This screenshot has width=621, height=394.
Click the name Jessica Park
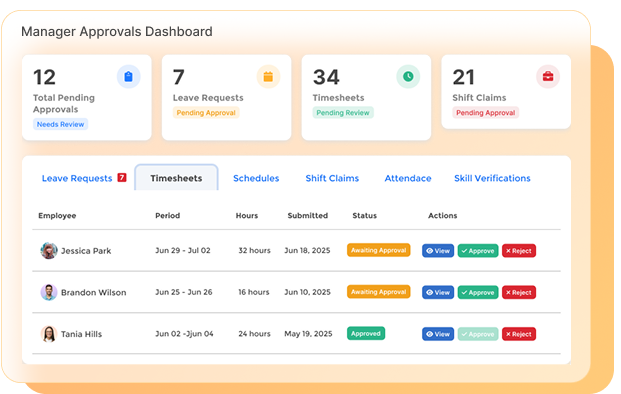[x=86, y=251]
